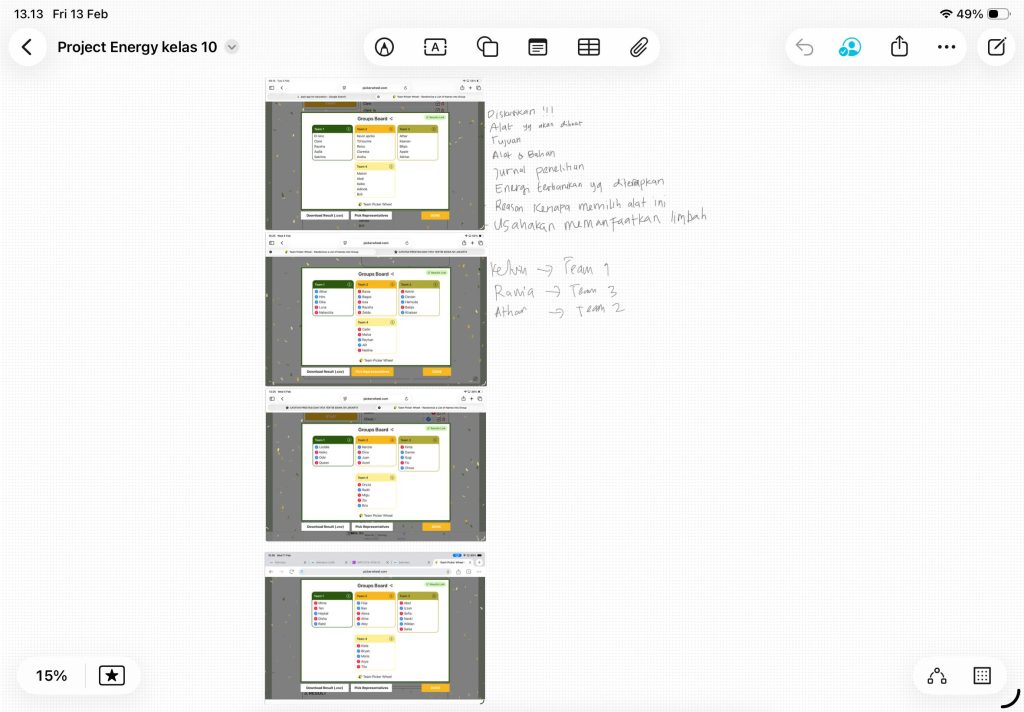Open the starred scenes navigator
Image resolution: width=1024 pixels, height=712 pixels.
(x=112, y=676)
